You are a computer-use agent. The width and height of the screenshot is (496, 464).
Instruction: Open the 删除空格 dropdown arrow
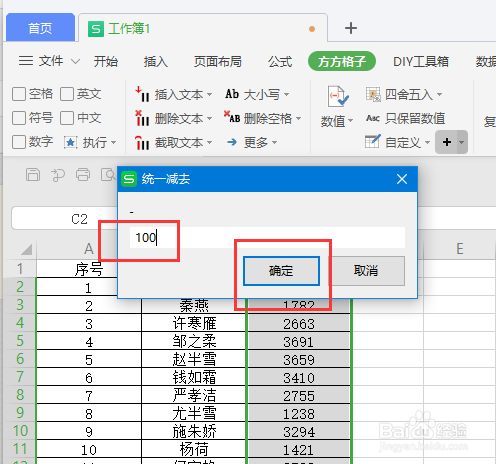[x=298, y=118]
